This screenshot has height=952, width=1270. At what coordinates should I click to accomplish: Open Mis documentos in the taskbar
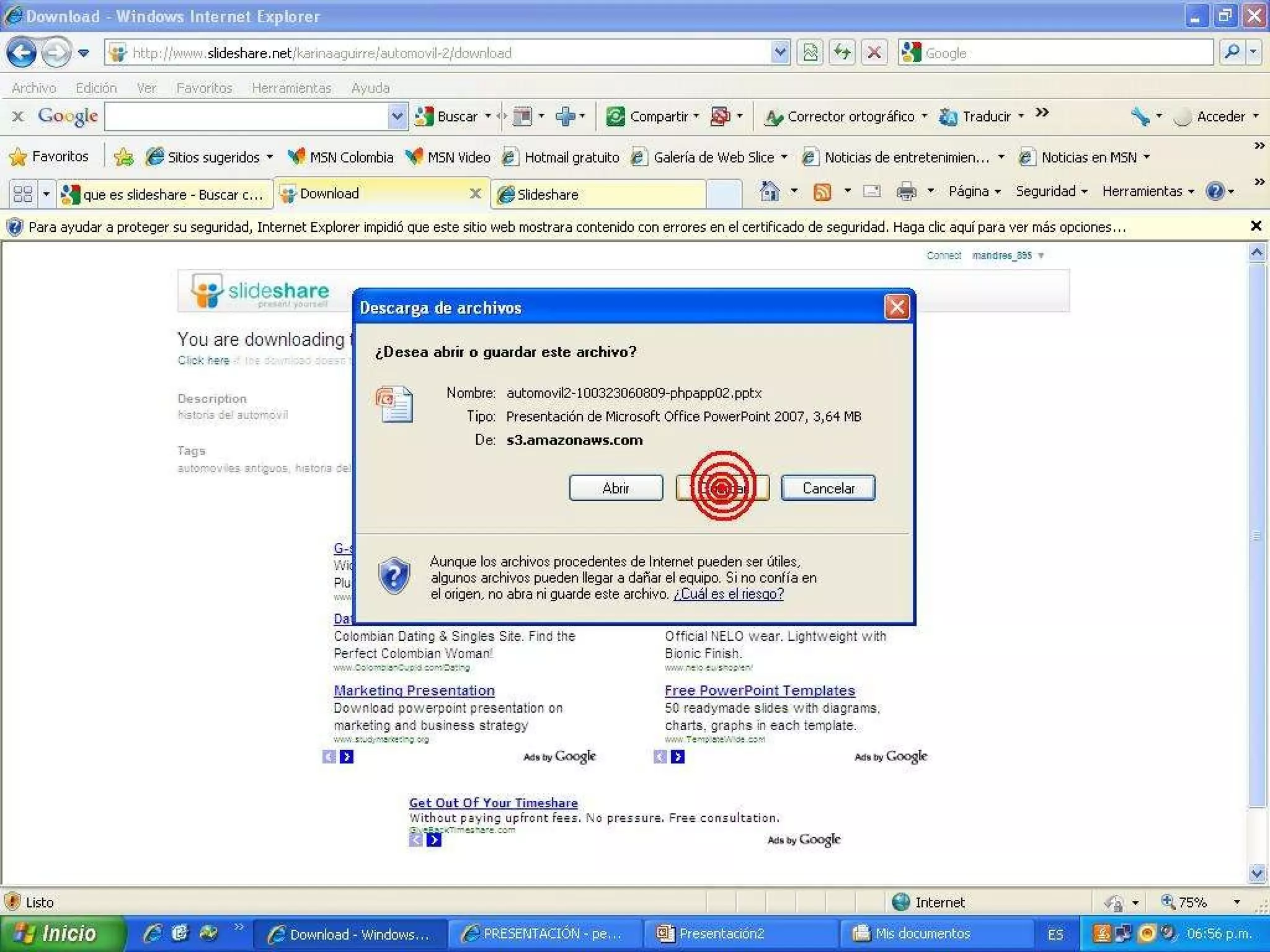[x=923, y=933]
